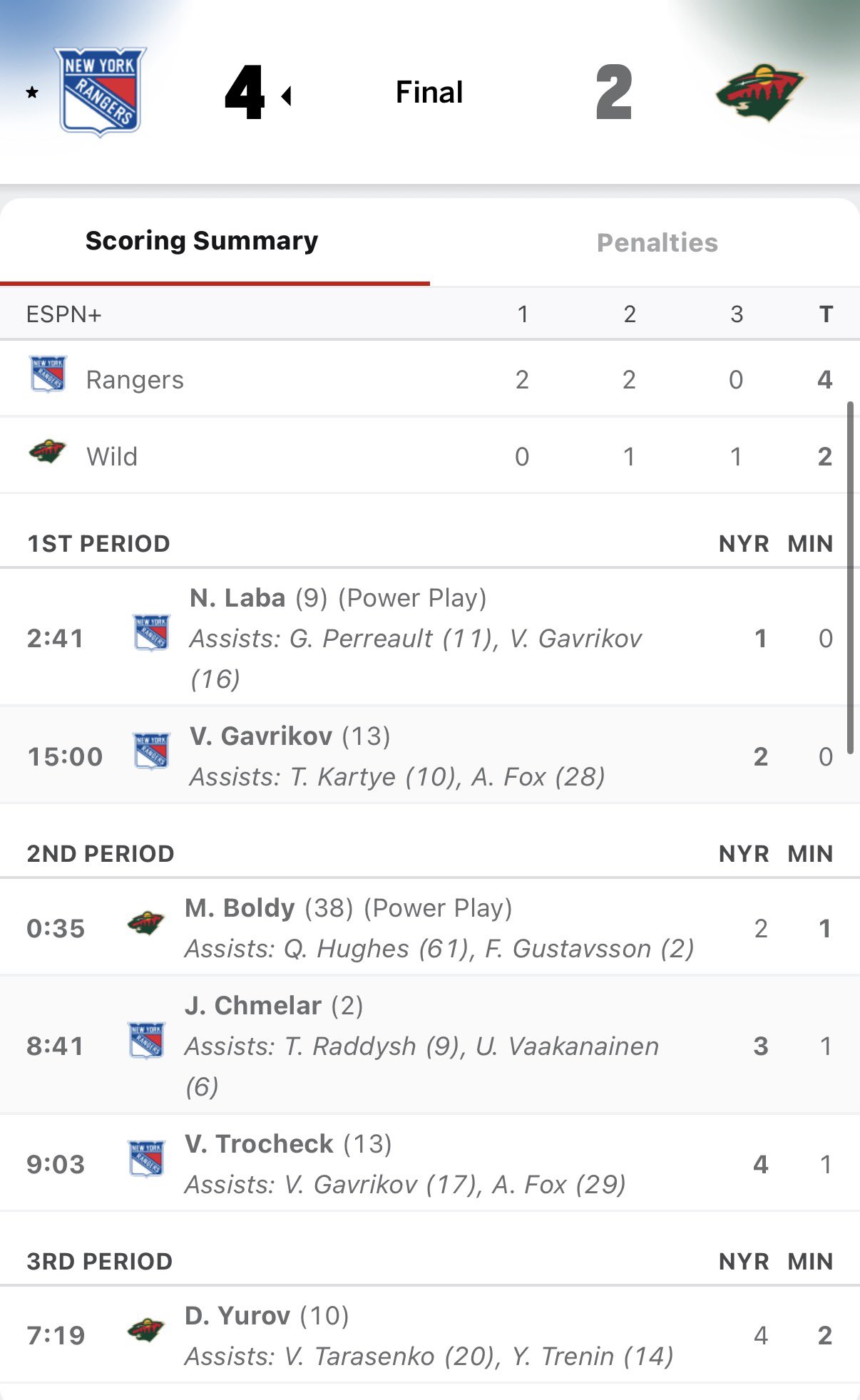This screenshot has width=860, height=1400.
Task: Tap the Rangers logo beside V. Trocheck goal
Action: coord(146,1159)
